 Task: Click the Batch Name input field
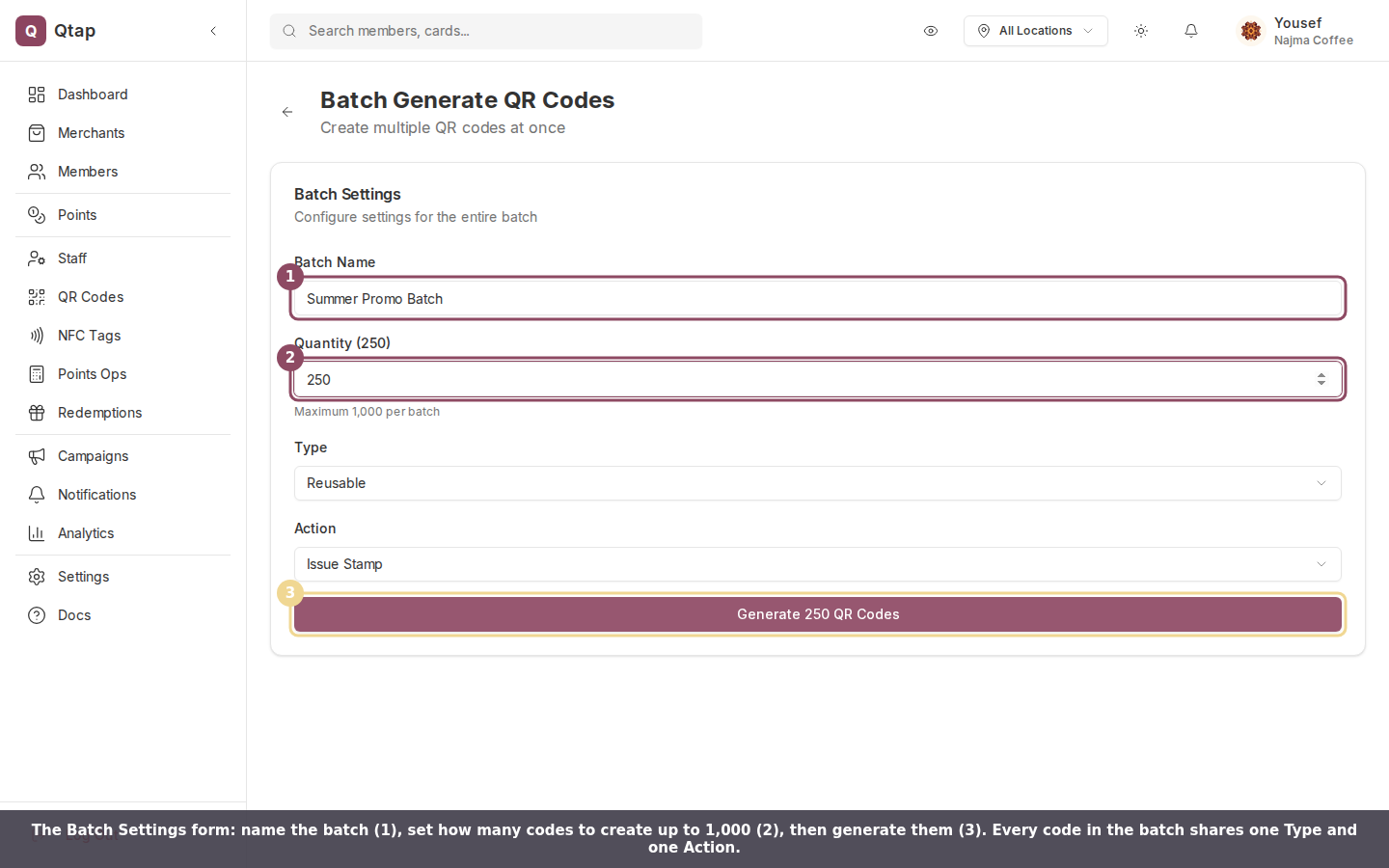tap(818, 299)
